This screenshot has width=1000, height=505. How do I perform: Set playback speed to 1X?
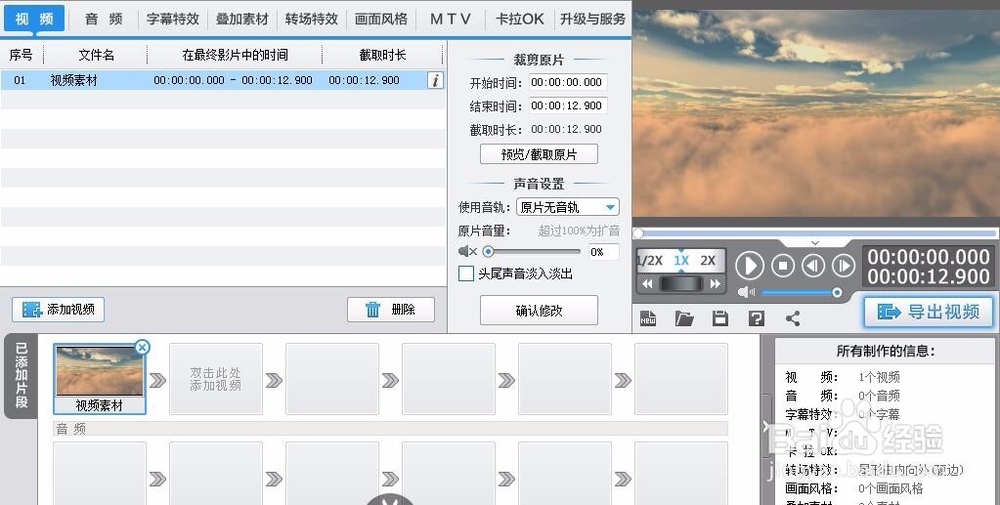click(x=681, y=261)
